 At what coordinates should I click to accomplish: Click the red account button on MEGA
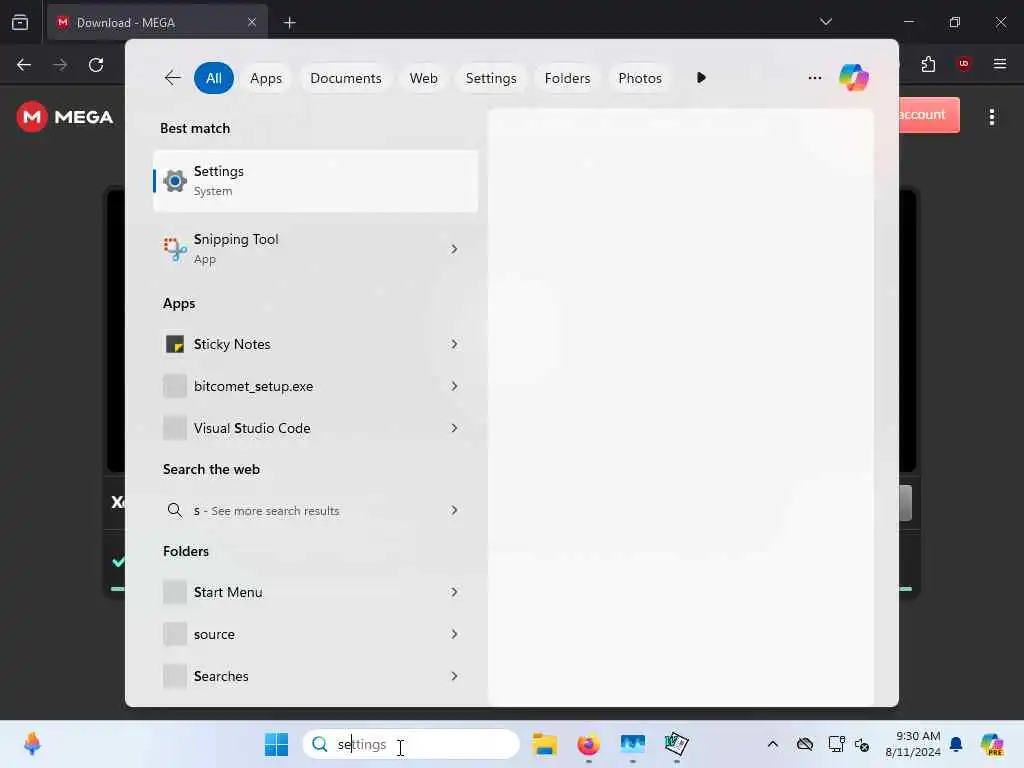(929, 115)
